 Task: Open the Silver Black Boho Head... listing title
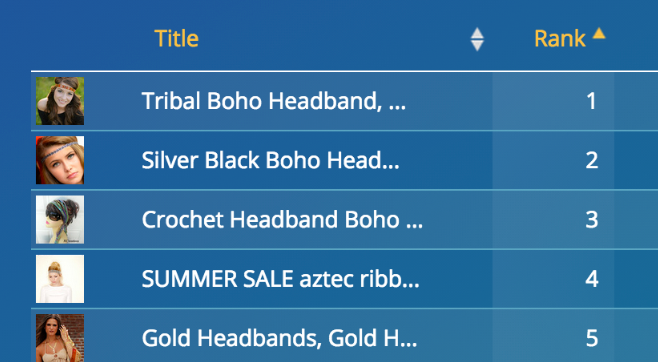271,160
